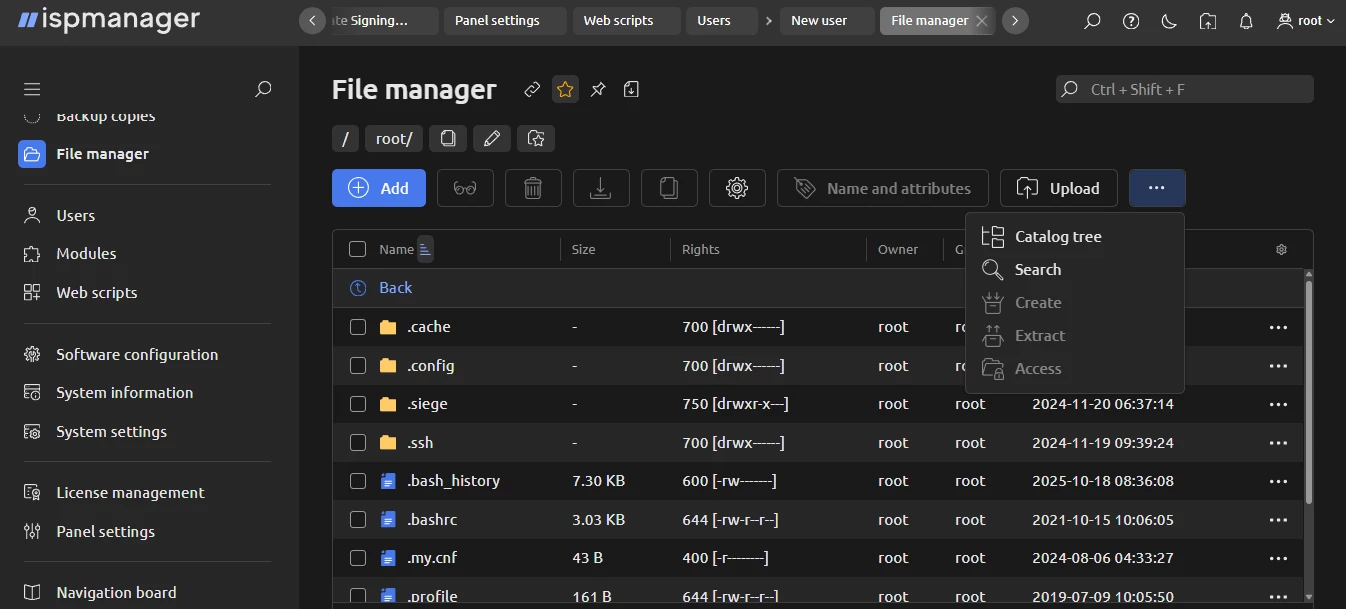
Task: Go back using the Back link
Action: click(395, 287)
